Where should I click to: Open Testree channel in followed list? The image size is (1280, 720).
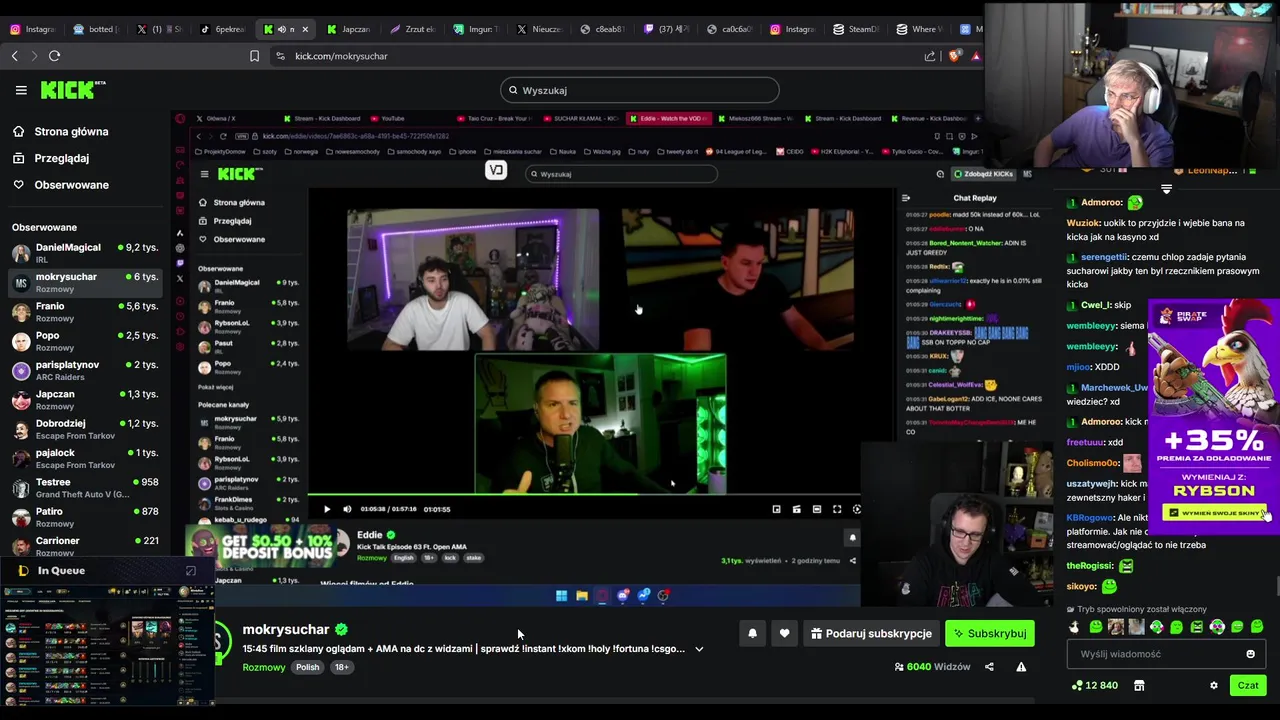(x=84, y=488)
